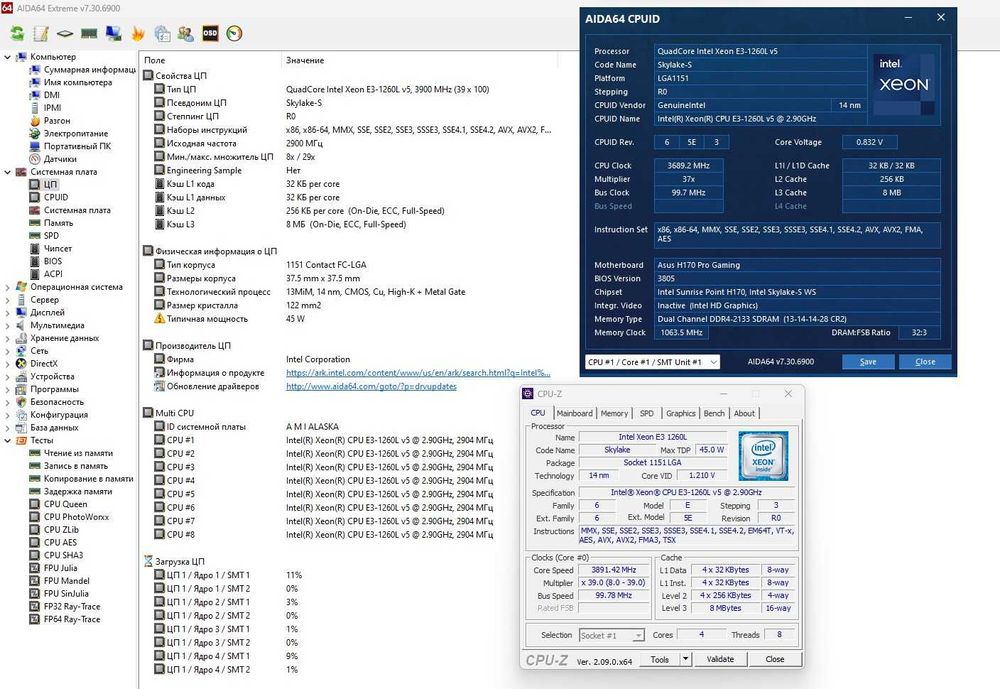Switch to CPU-Z Graphics tab

[x=680, y=413]
